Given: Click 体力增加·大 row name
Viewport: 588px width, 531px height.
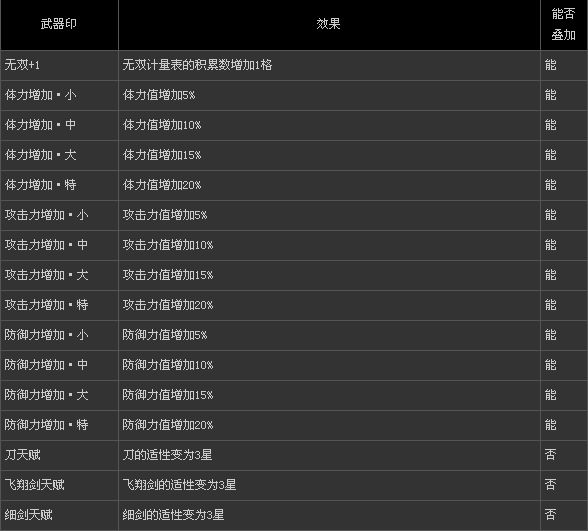Looking at the screenshot, I should click(x=40, y=155).
